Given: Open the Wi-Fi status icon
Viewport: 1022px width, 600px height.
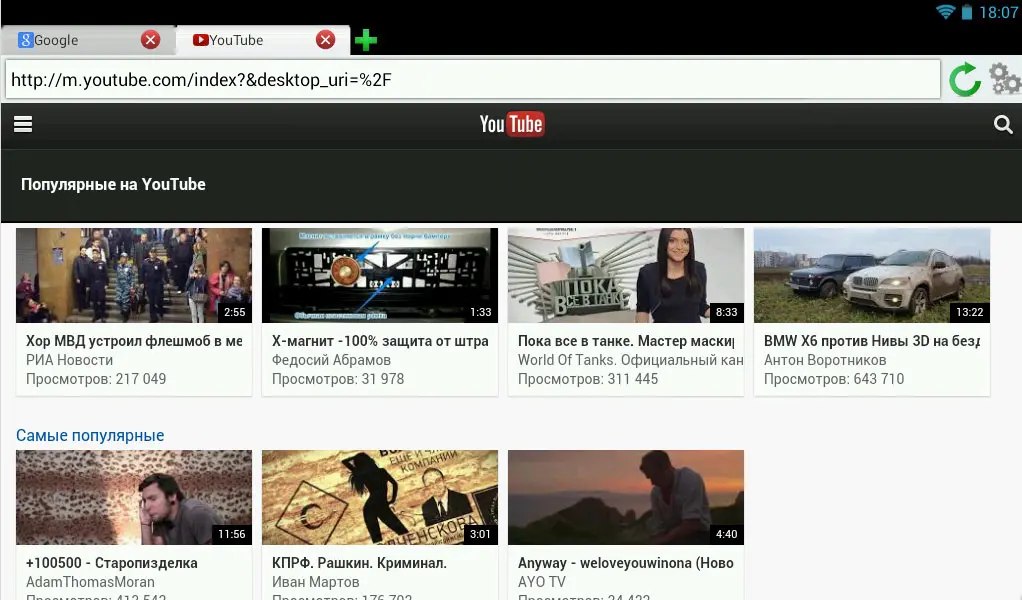Looking at the screenshot, I should [x=945, y=12].
